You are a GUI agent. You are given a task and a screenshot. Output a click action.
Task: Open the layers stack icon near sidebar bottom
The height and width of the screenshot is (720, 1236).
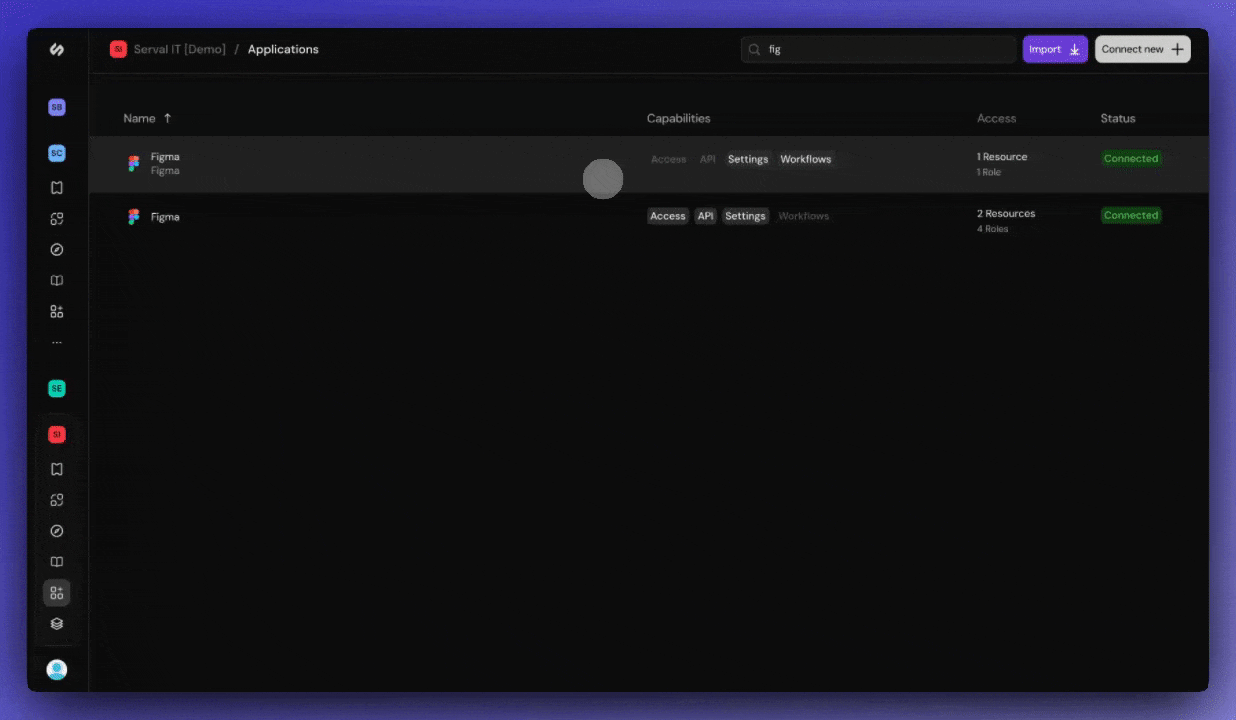[56, 623]
